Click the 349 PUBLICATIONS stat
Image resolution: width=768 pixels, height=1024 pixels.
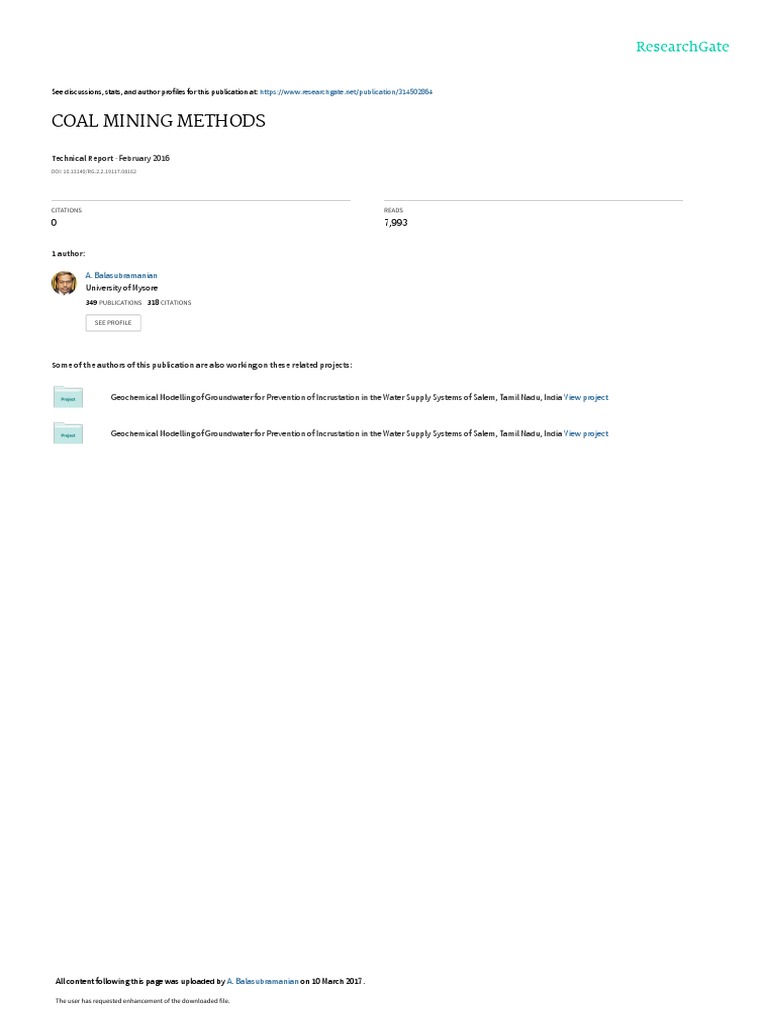tap(114, 302)
